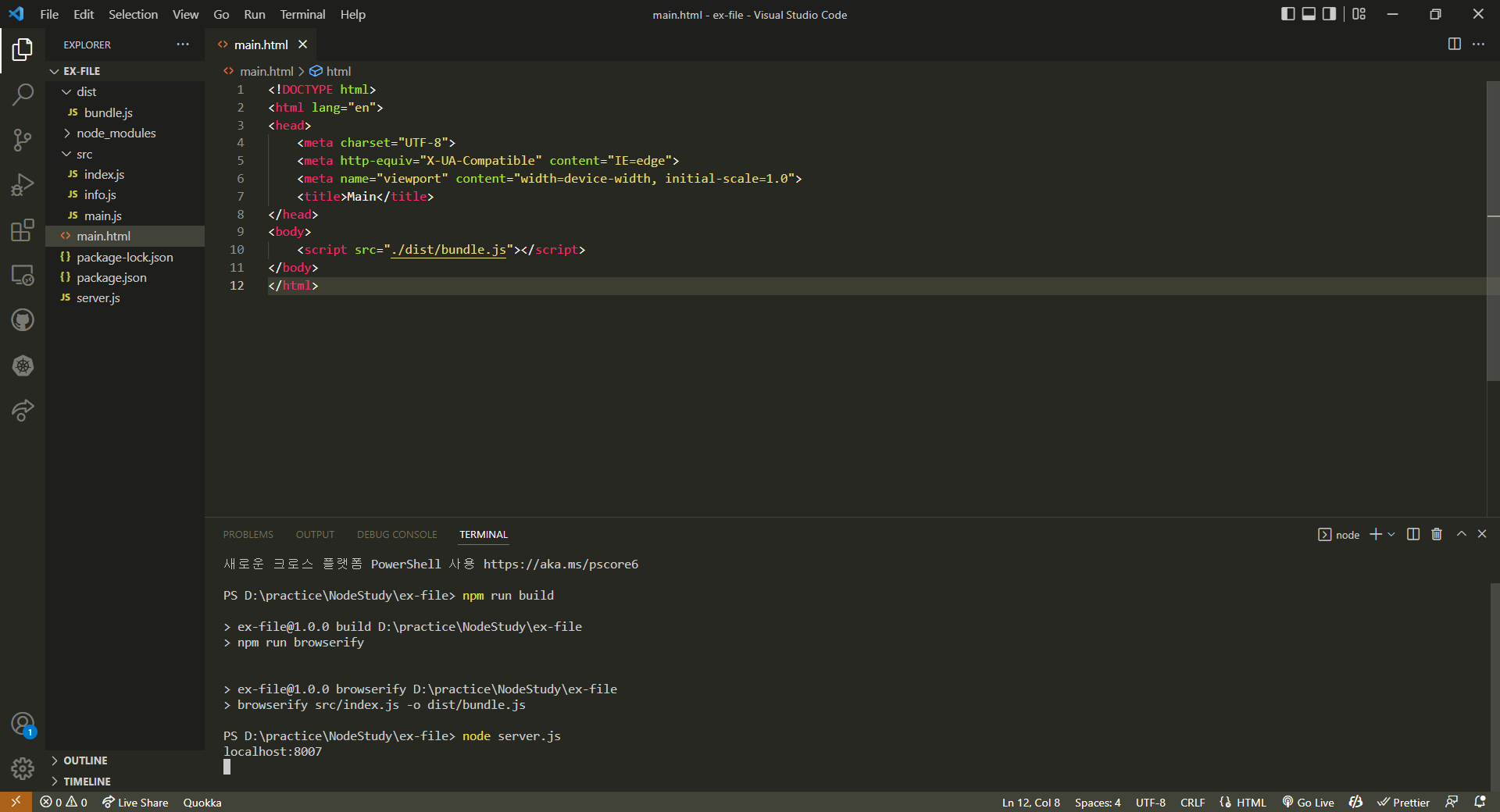Open Remote Explorer icon
The height and width of the screenshot is (812, 1500).
click(23, 275)
